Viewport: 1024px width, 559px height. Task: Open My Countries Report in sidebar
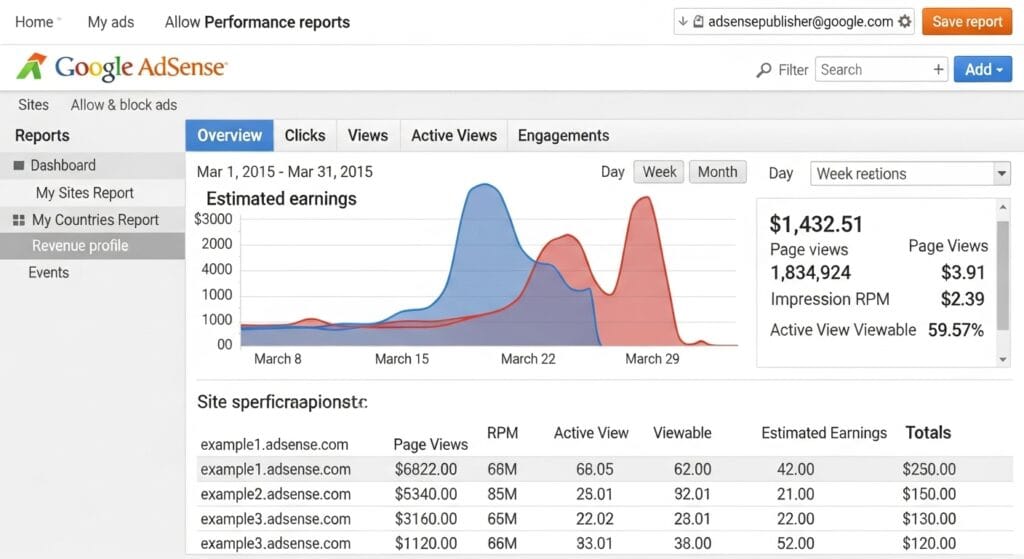[x=93, y=220]
